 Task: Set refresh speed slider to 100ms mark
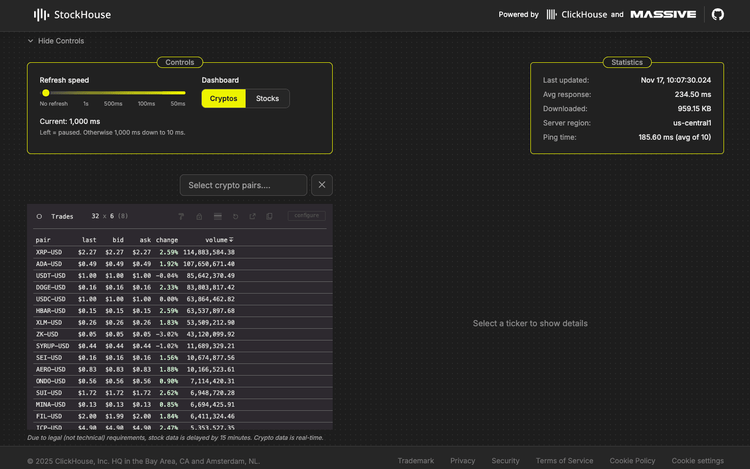146,93
